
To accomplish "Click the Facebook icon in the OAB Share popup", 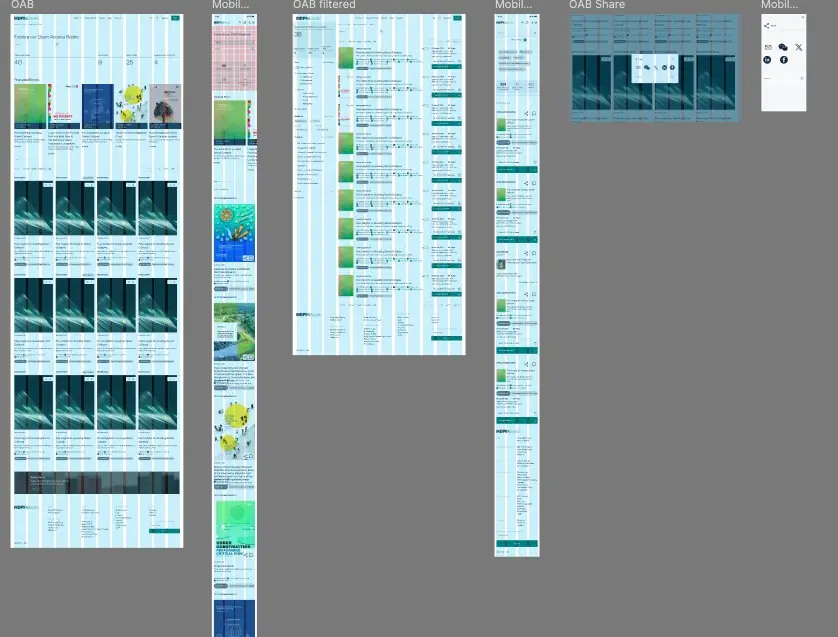I will click(672, 68).
